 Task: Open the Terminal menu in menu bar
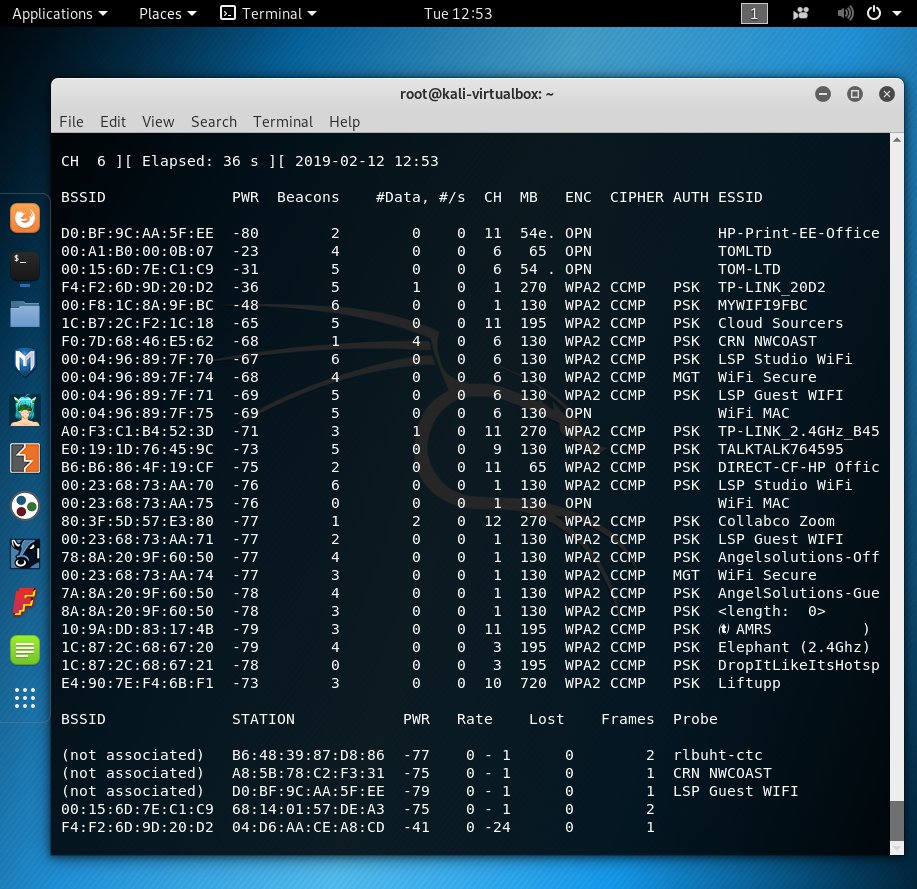[283, 122]
